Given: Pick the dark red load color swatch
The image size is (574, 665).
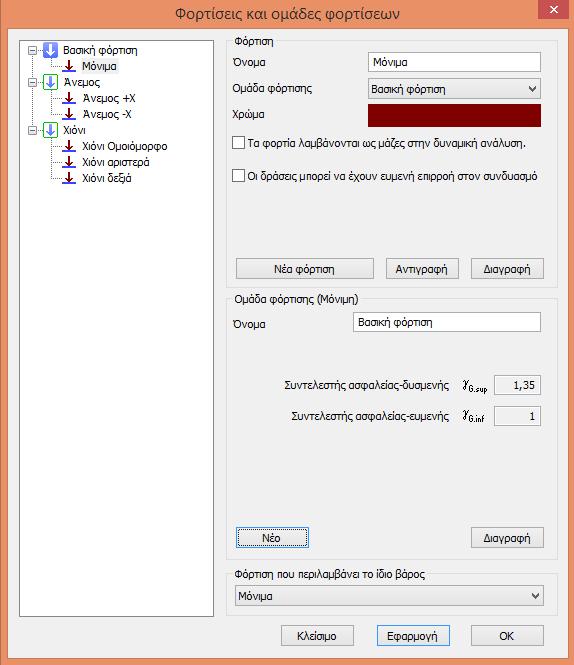Looking at the screenshot, I should pyautogui.click(x=454, y=115).
